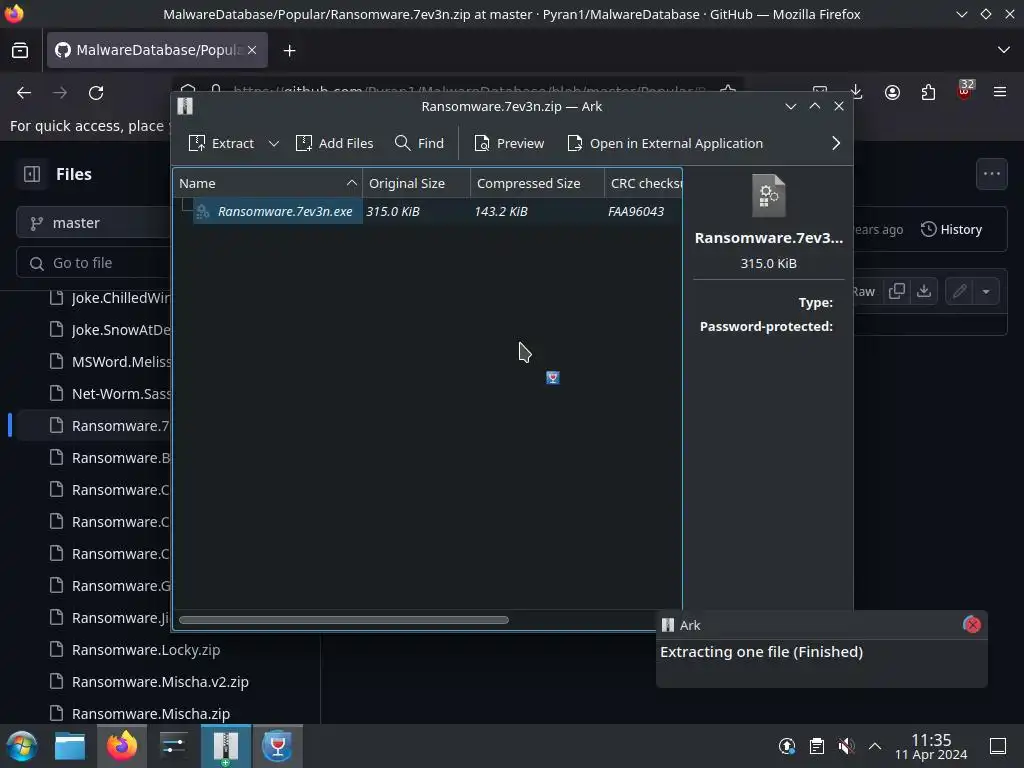
Task: Click the Wine glass taskbar icon
Action: tap(278, 746)
